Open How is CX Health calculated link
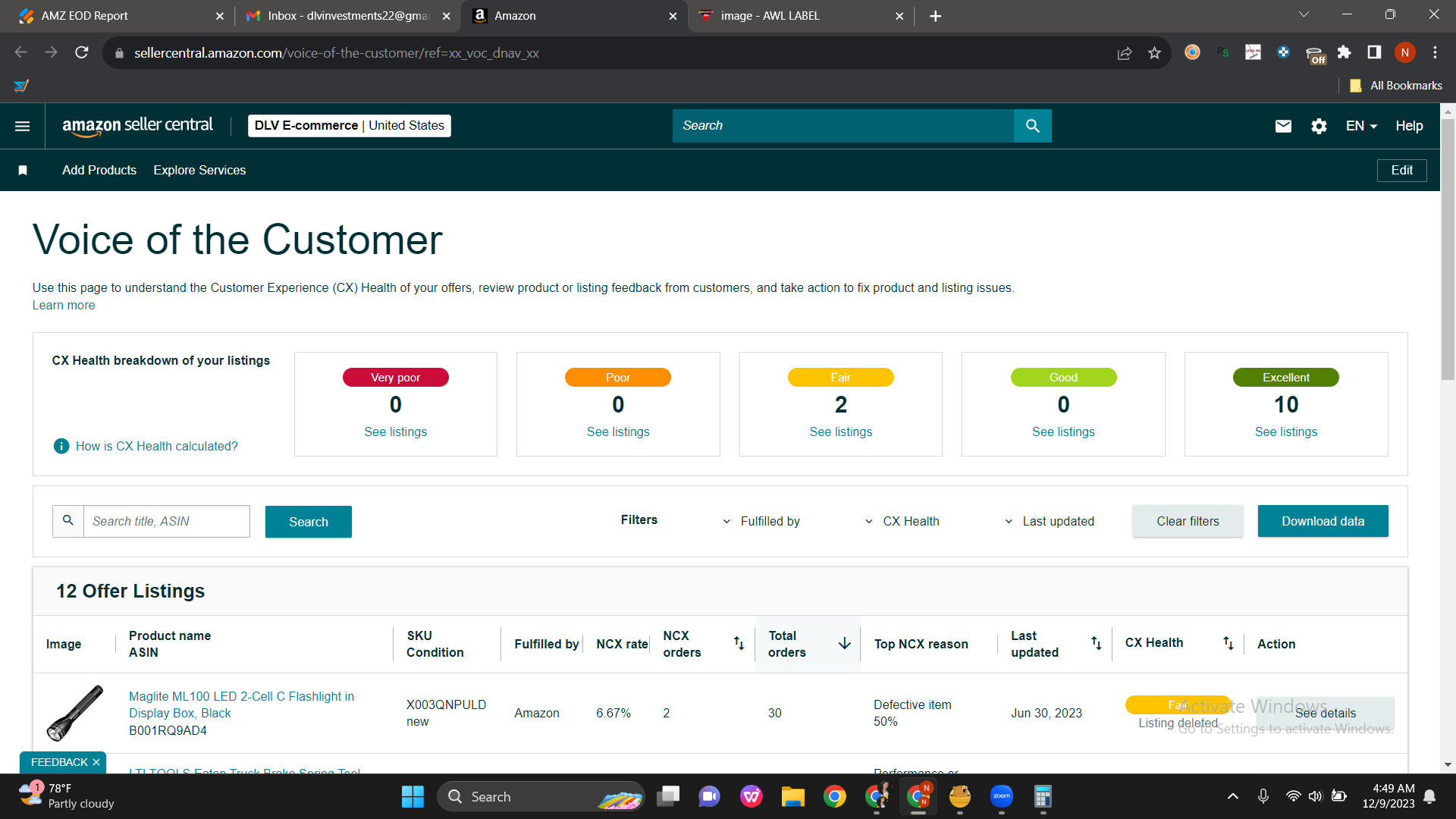 [157, 446]
